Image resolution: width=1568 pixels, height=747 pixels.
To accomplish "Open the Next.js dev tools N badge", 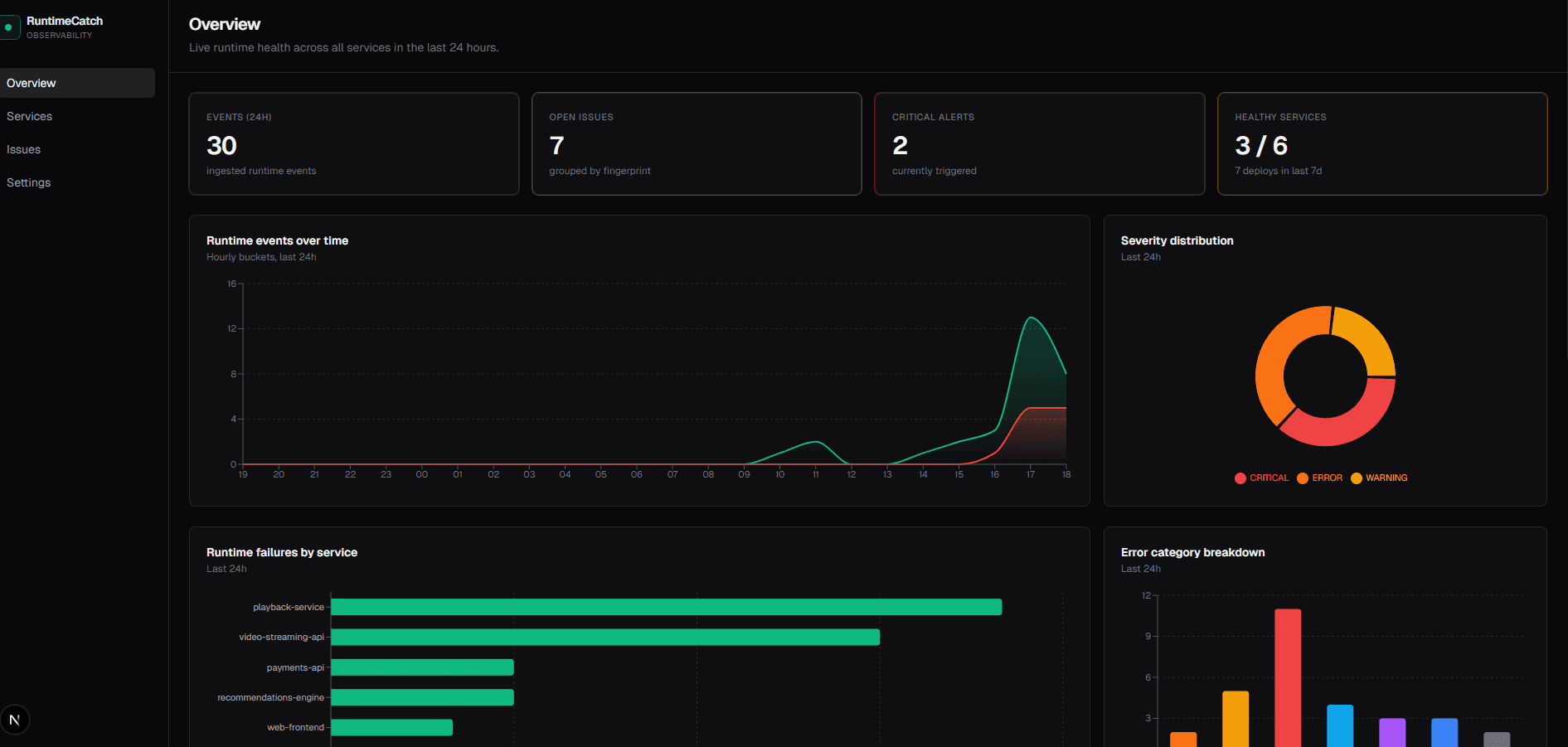I will 15,720.
